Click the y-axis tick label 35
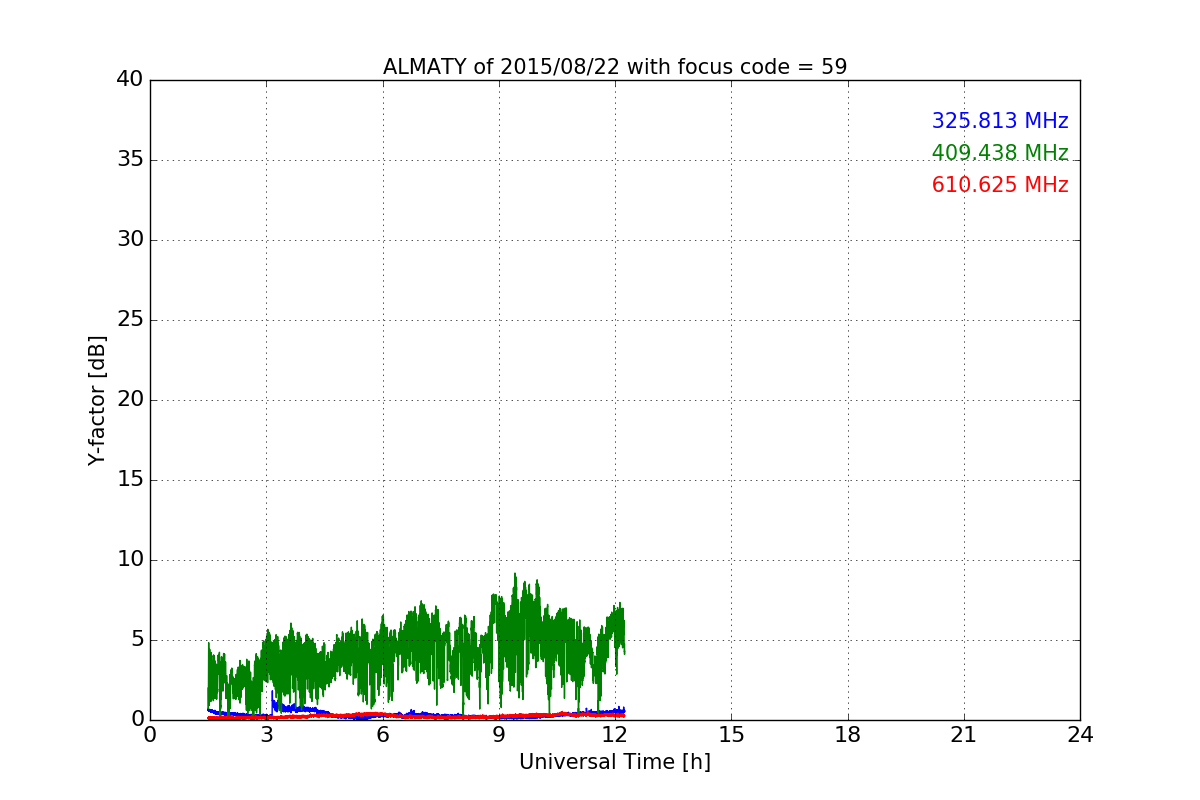 coord(130,160)
